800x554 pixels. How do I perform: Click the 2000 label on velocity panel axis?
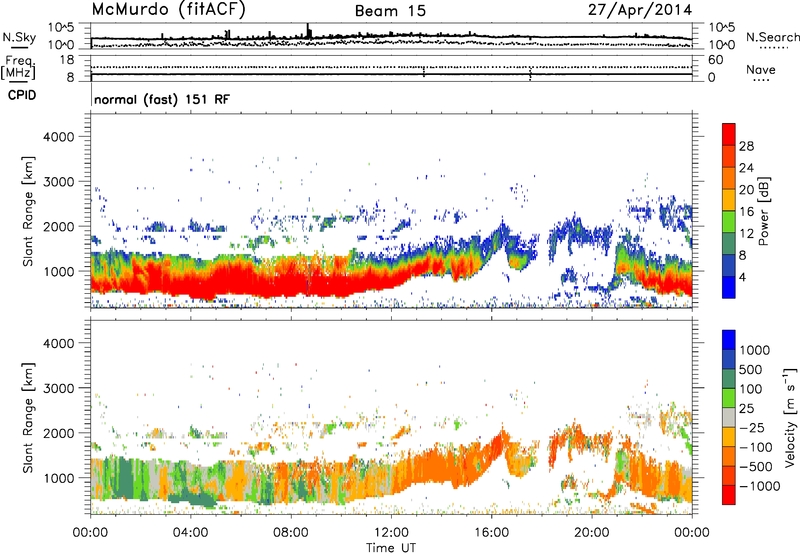pos(58,433)
